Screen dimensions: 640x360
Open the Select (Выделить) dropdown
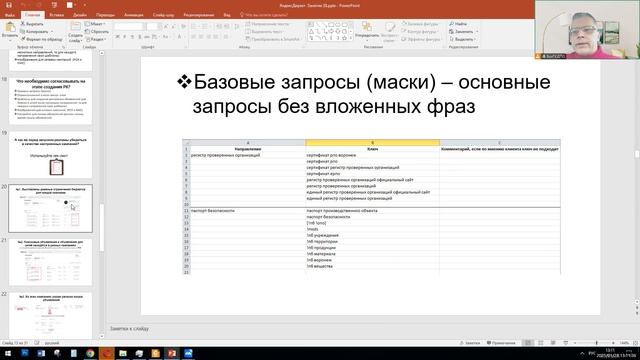click(463, 39)
